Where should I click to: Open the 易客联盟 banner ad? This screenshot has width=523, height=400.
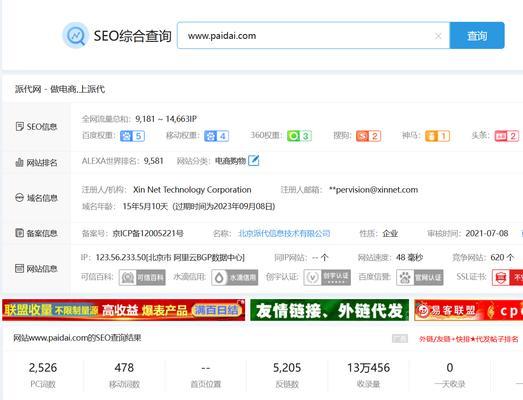point(468,310)
